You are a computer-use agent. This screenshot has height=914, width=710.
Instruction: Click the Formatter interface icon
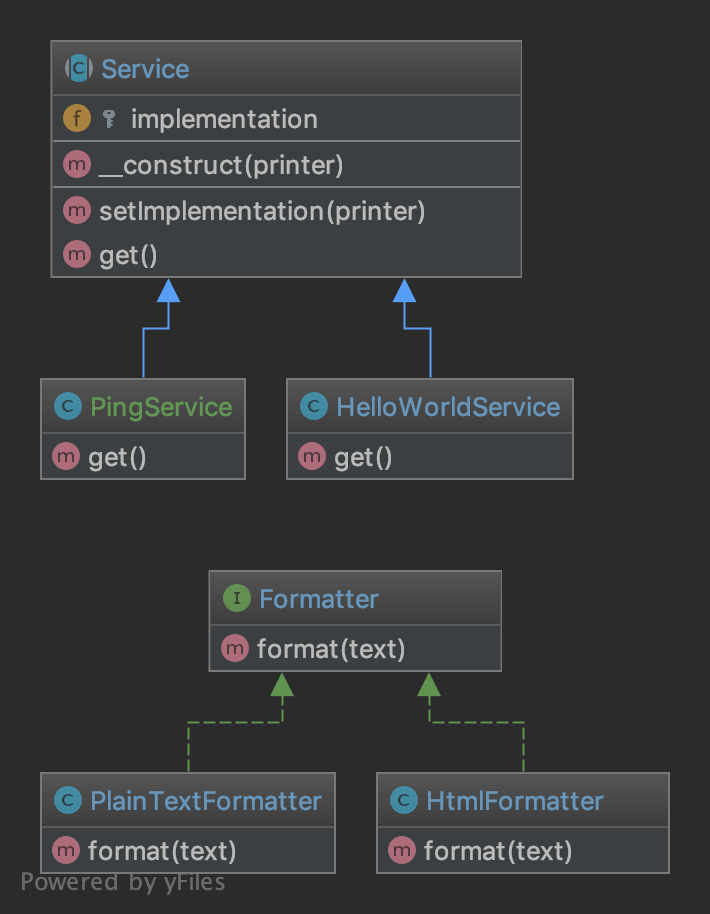click(x=236, y=599)
